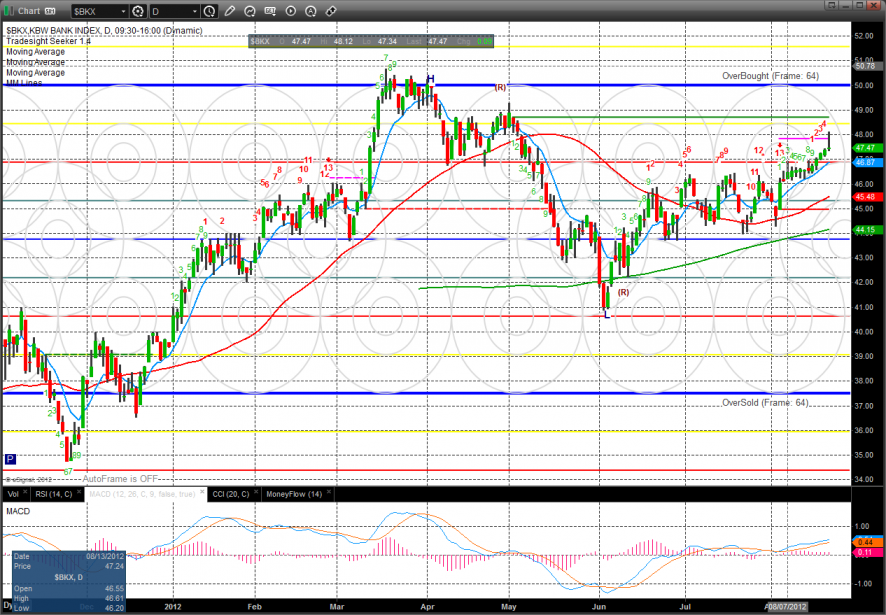Image resolution: width=886 pixels, height=615 pixels.
Task: Click the pop-out window button in title bar
Action: click(x=831, y=5)
